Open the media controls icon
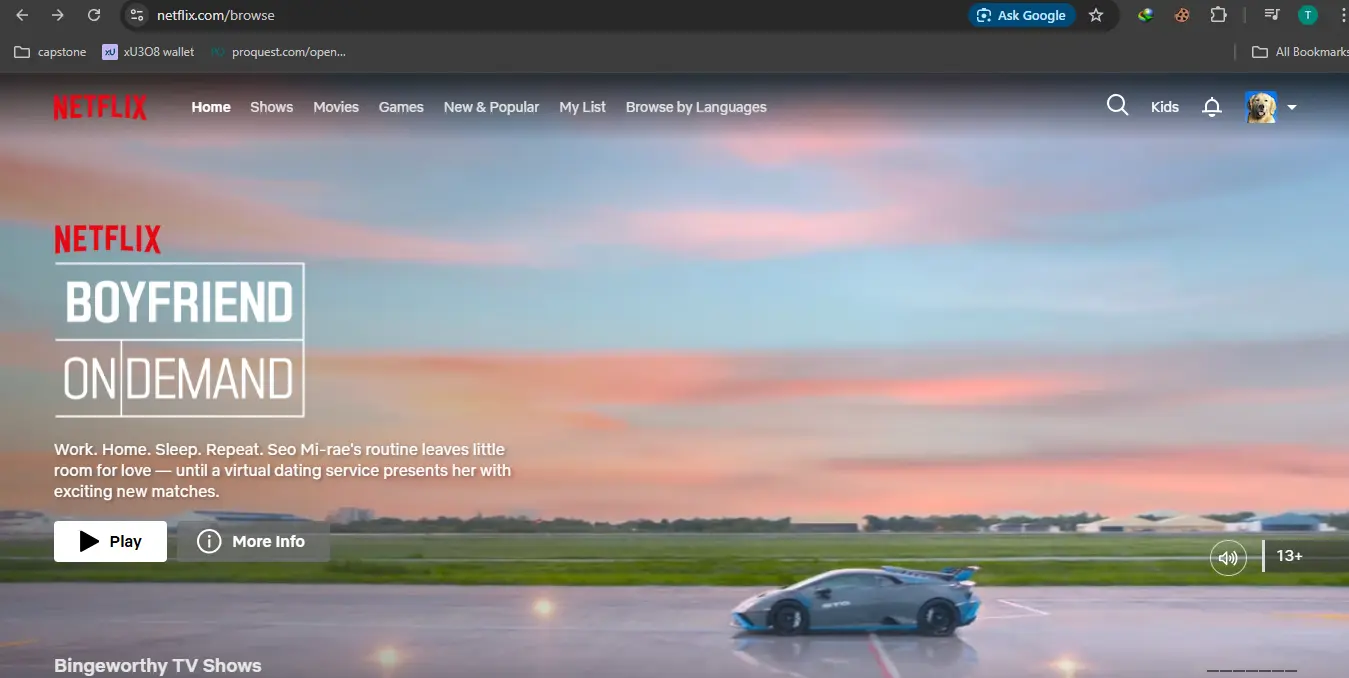 coord(1271,15)
